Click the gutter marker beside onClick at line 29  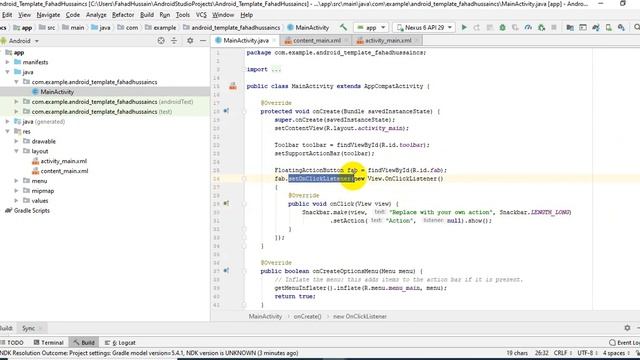point(226,203)
